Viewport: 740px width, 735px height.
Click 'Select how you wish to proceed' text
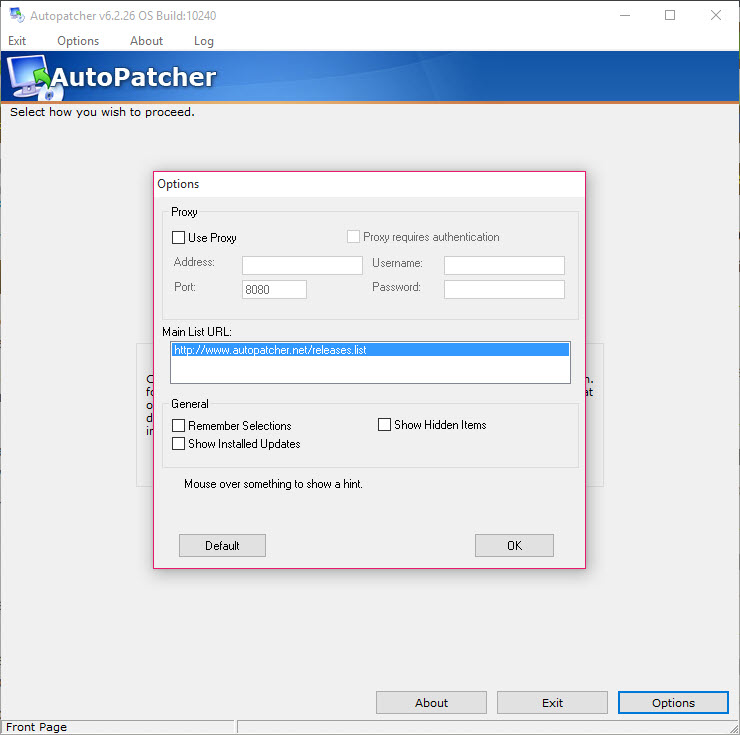(x=102, y=112)
